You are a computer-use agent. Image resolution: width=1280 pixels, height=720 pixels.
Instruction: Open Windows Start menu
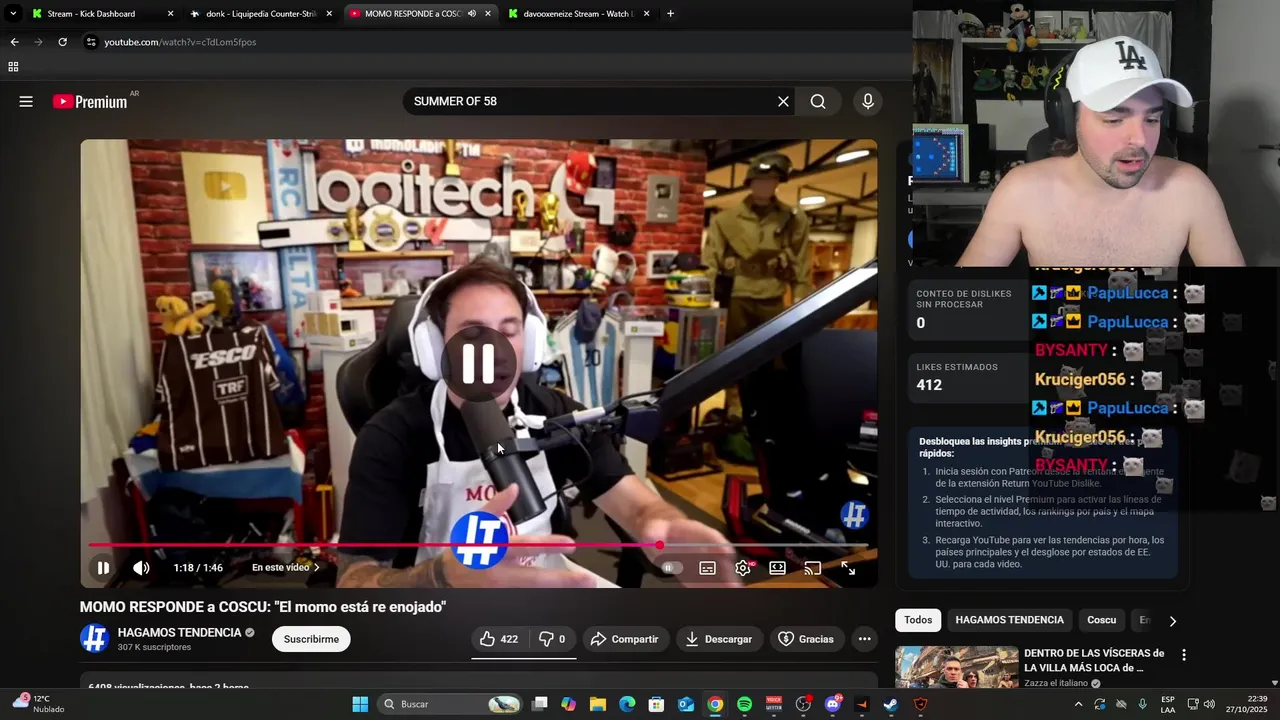tap(360, 704)
